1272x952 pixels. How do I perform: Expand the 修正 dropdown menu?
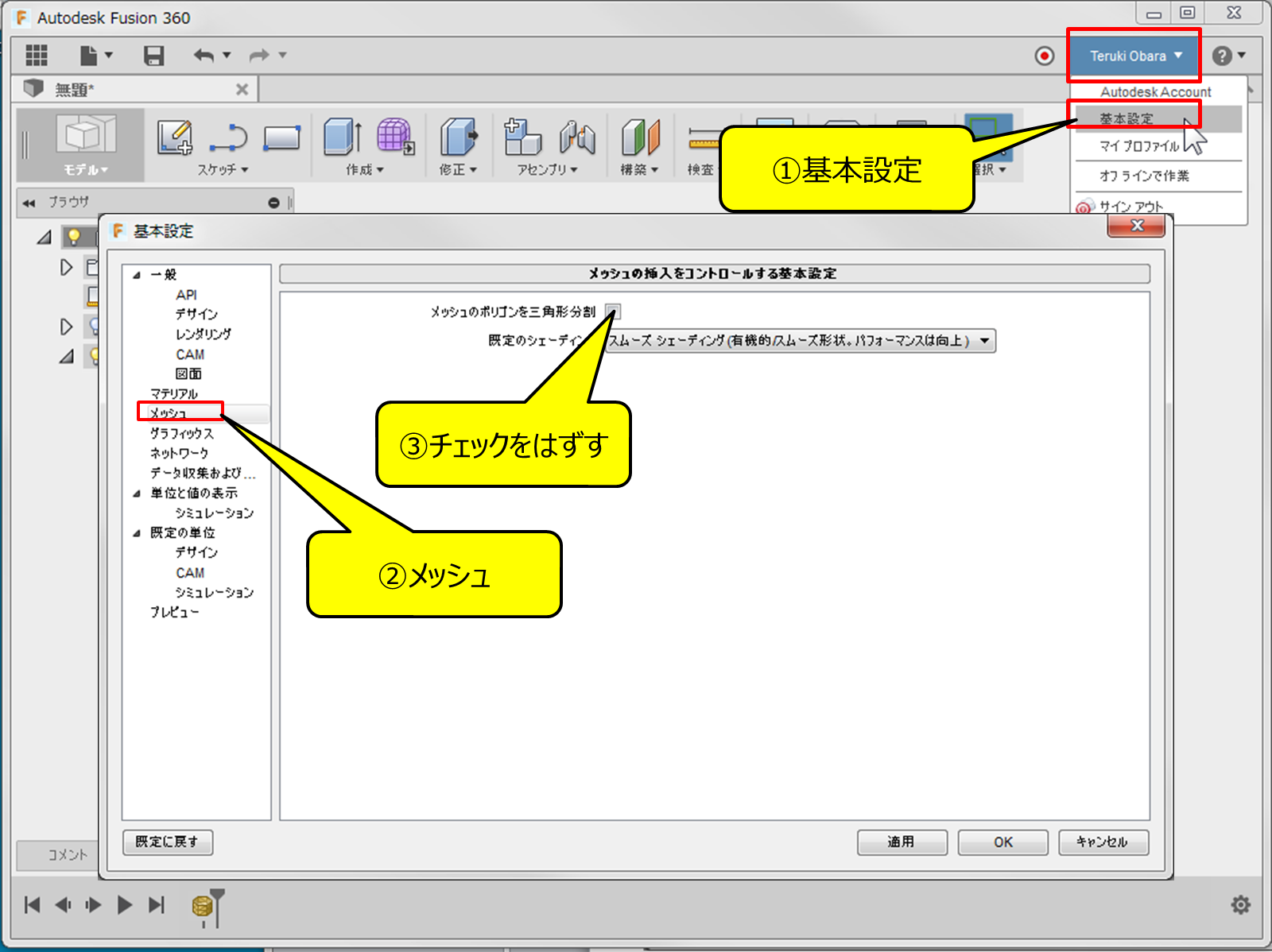(x=458, y=170)
